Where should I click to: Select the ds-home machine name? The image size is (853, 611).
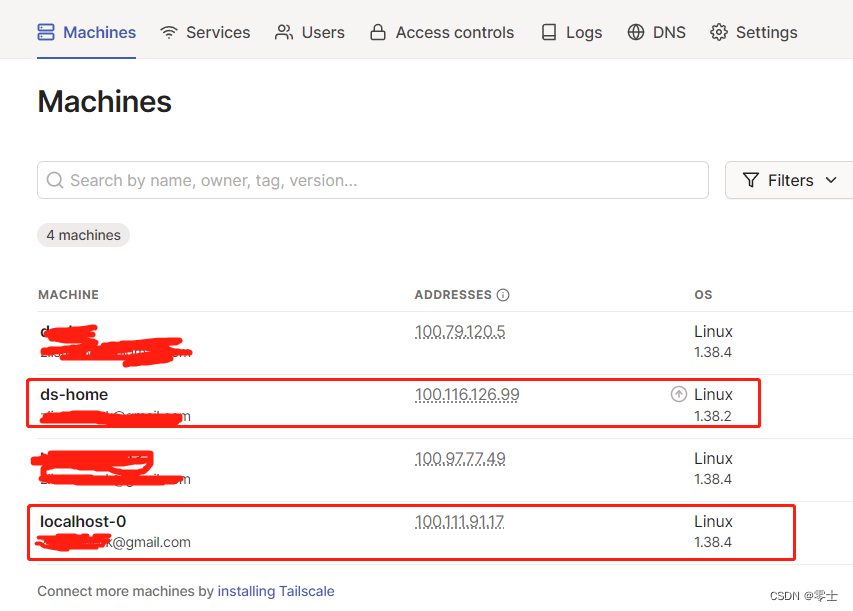pos(74,394)
